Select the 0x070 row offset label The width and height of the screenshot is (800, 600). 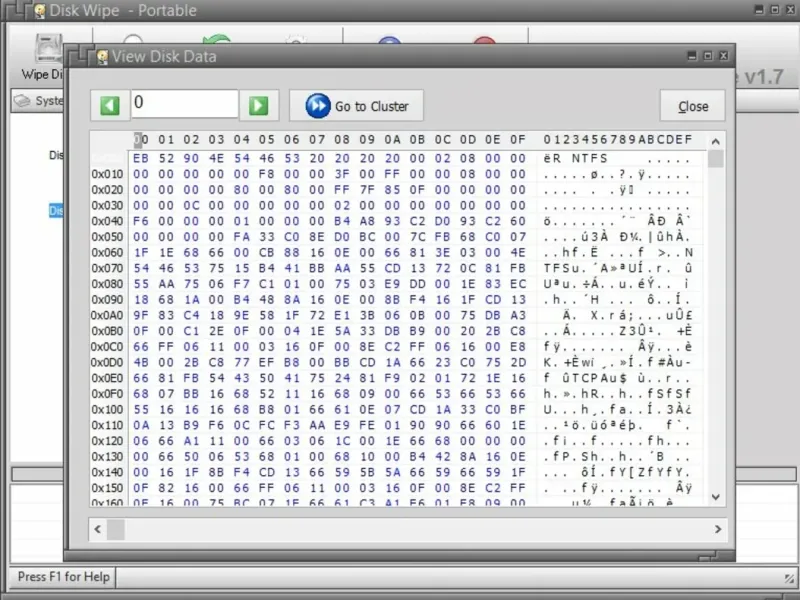[x=107, y=268]
